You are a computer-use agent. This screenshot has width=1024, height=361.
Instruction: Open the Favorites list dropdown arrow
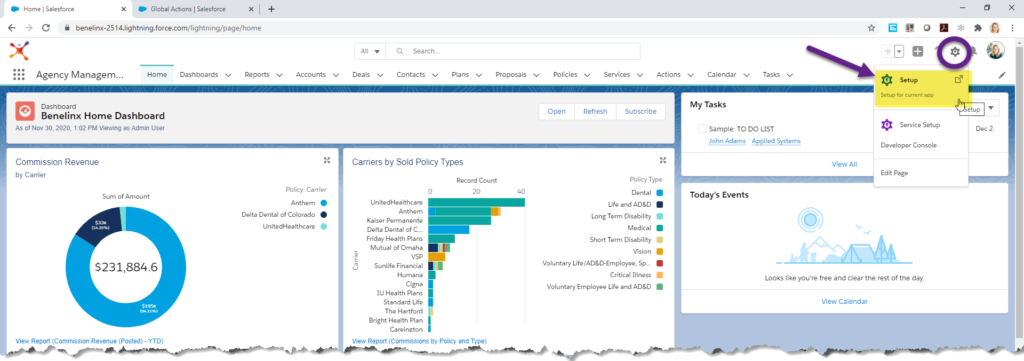[899, 51]
